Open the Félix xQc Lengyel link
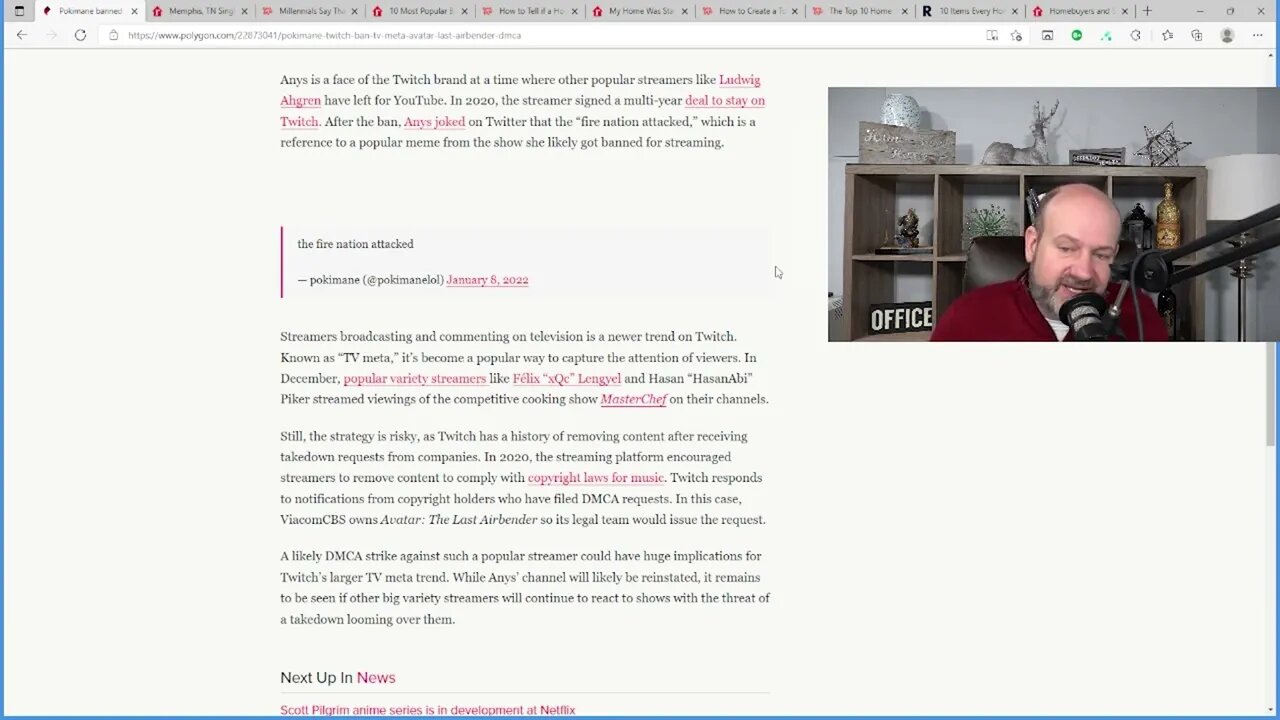The height and width of the screenshot is (720, 1280). 566,379
